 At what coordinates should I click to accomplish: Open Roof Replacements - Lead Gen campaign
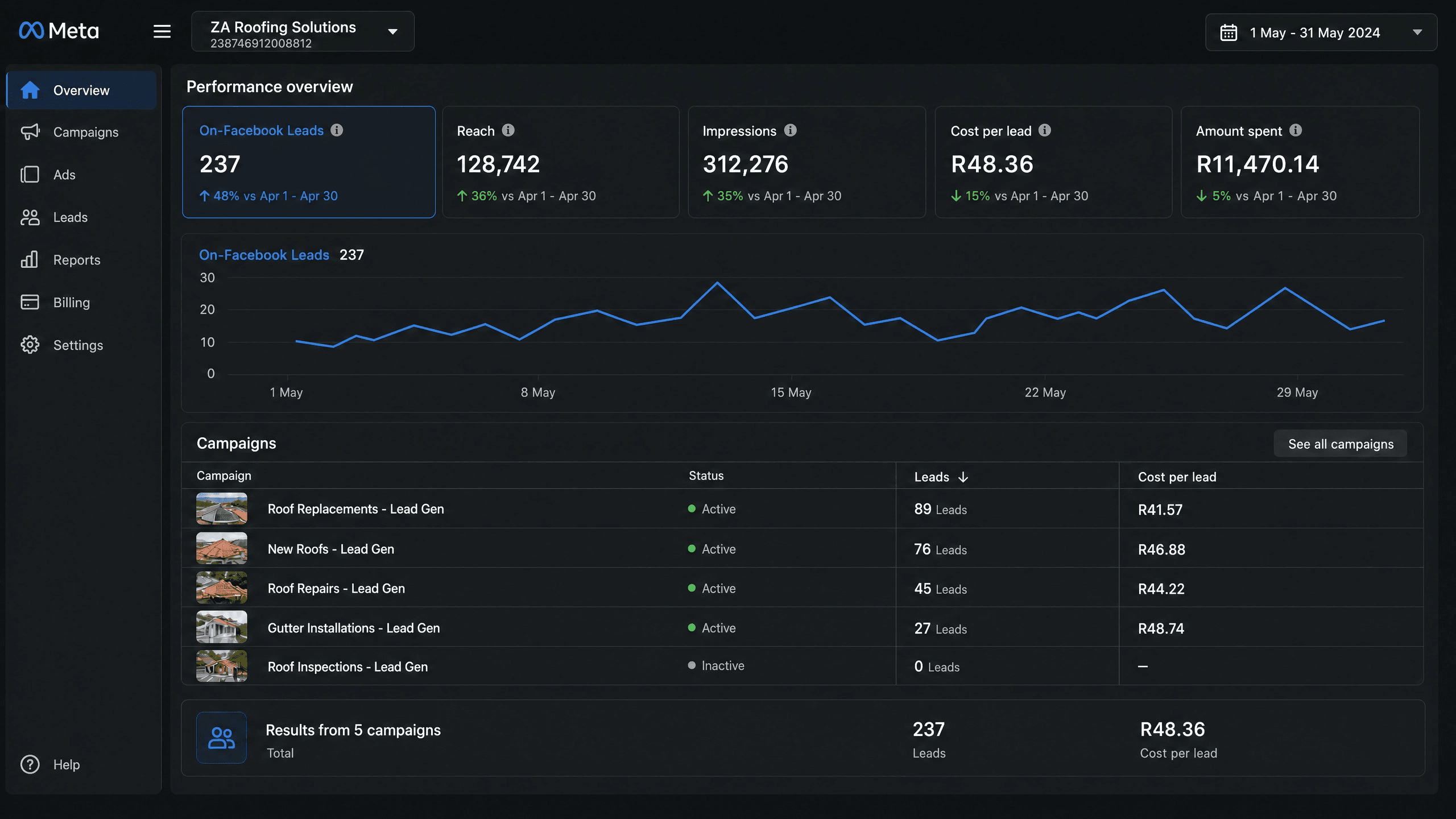point(355,509)
